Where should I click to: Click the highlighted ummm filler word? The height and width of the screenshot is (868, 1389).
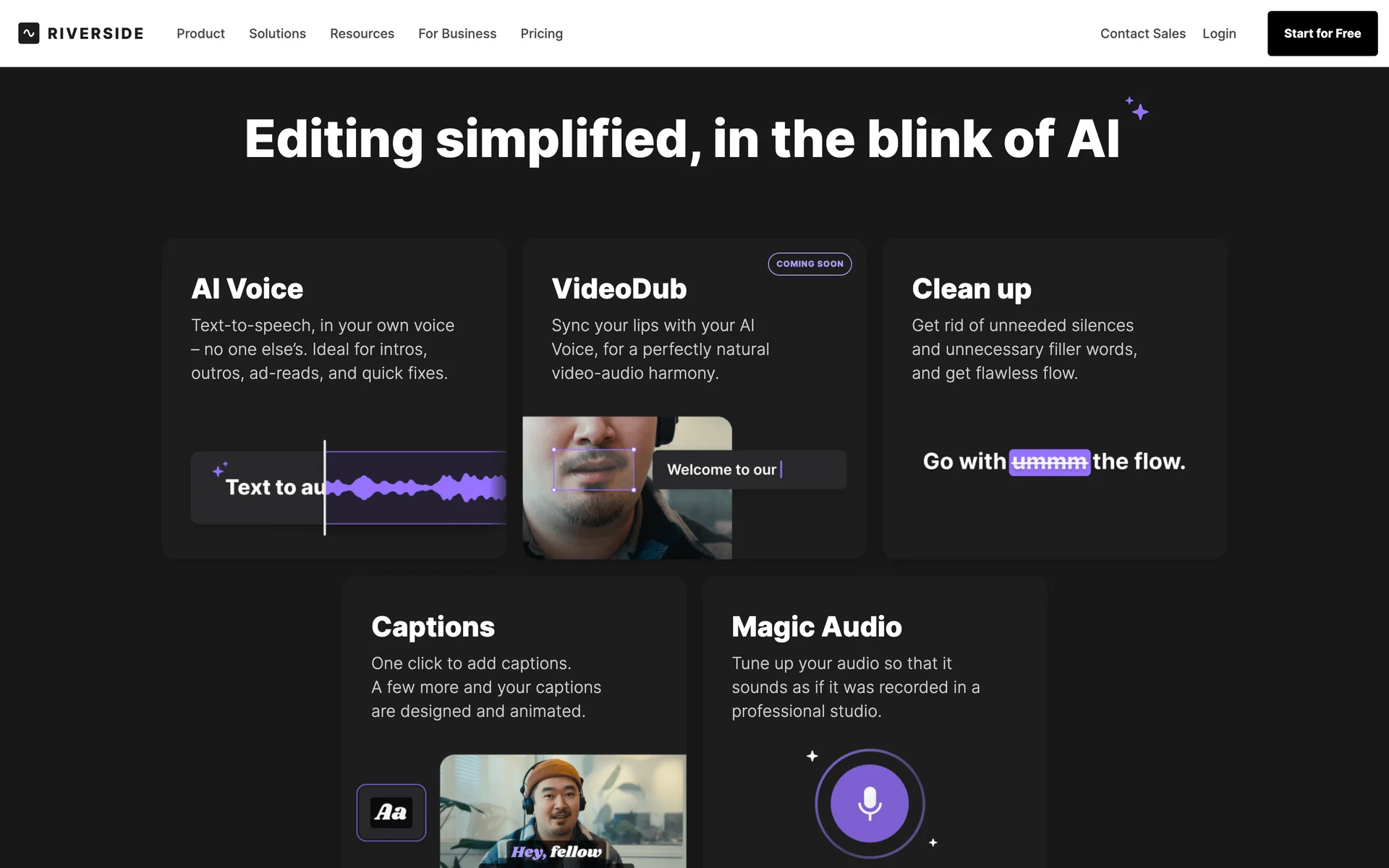click(x=1049, y=461)
